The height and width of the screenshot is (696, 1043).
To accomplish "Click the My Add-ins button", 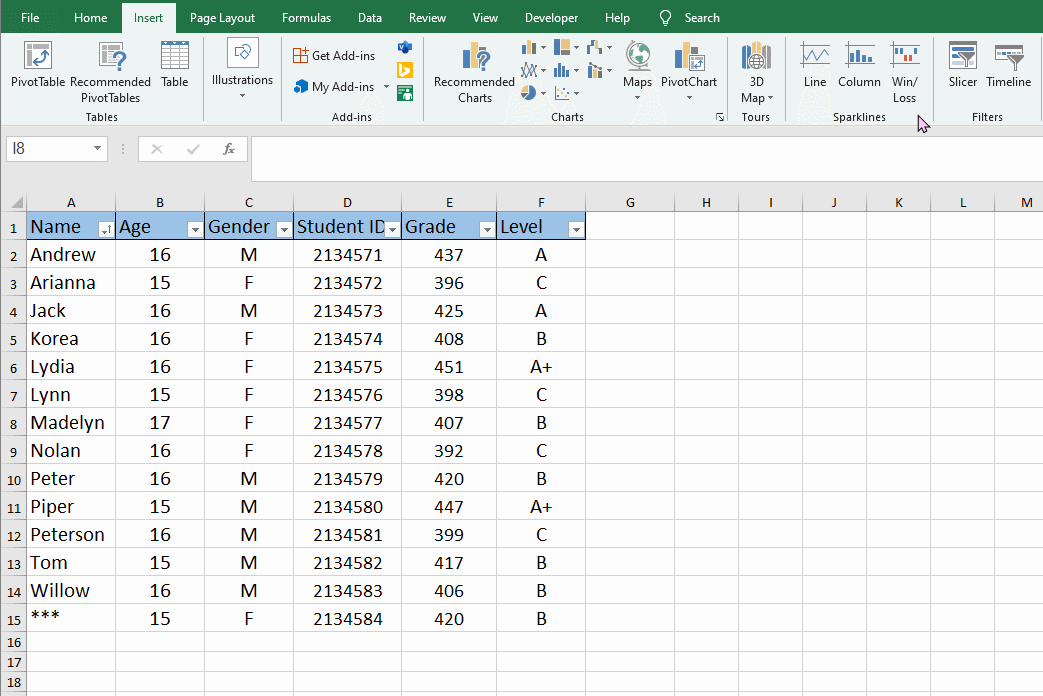I will click(x=334, y=87).
